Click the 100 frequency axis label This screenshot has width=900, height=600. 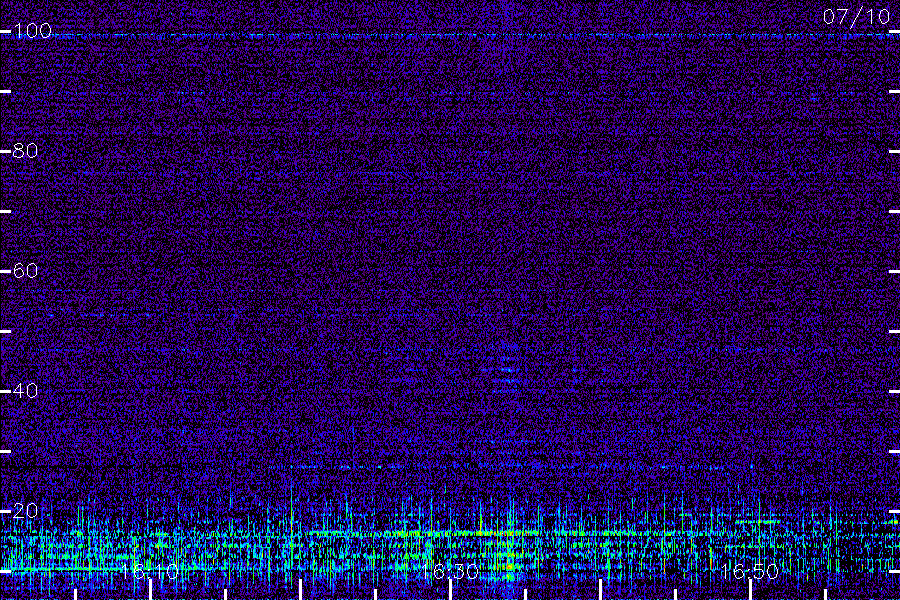click(x=32, y=30)
